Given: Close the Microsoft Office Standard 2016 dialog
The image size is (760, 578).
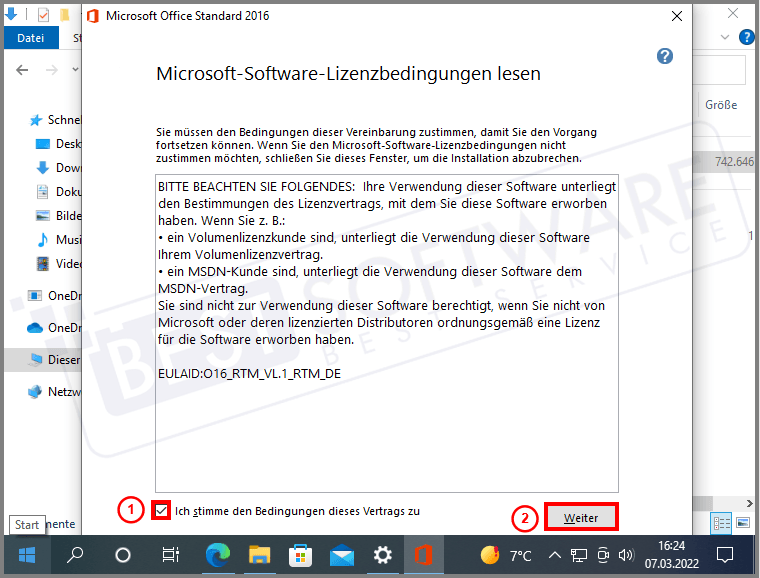Looking at the screenshot, I should pyautogui.click(x=677, y=16).
